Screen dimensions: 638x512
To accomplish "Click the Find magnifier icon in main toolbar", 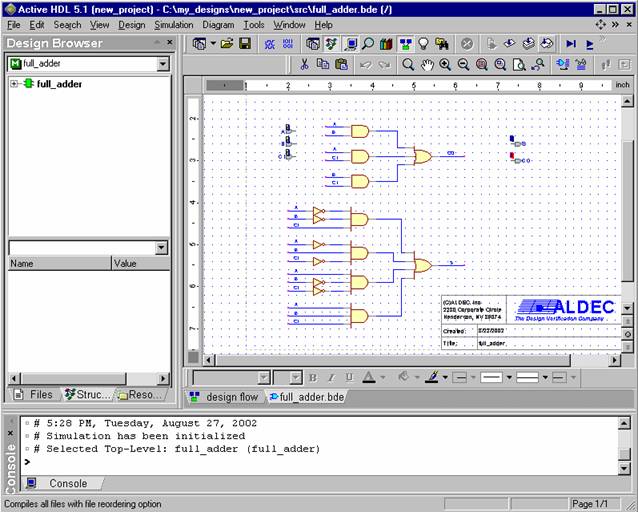I will point(368,44).
